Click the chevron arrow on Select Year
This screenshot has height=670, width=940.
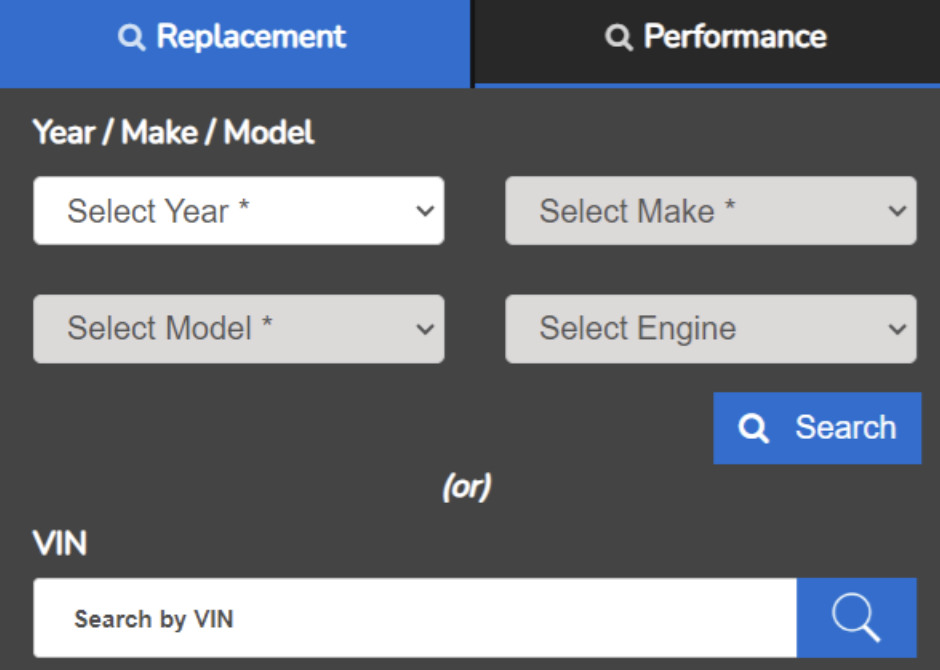tap(425, 211)
